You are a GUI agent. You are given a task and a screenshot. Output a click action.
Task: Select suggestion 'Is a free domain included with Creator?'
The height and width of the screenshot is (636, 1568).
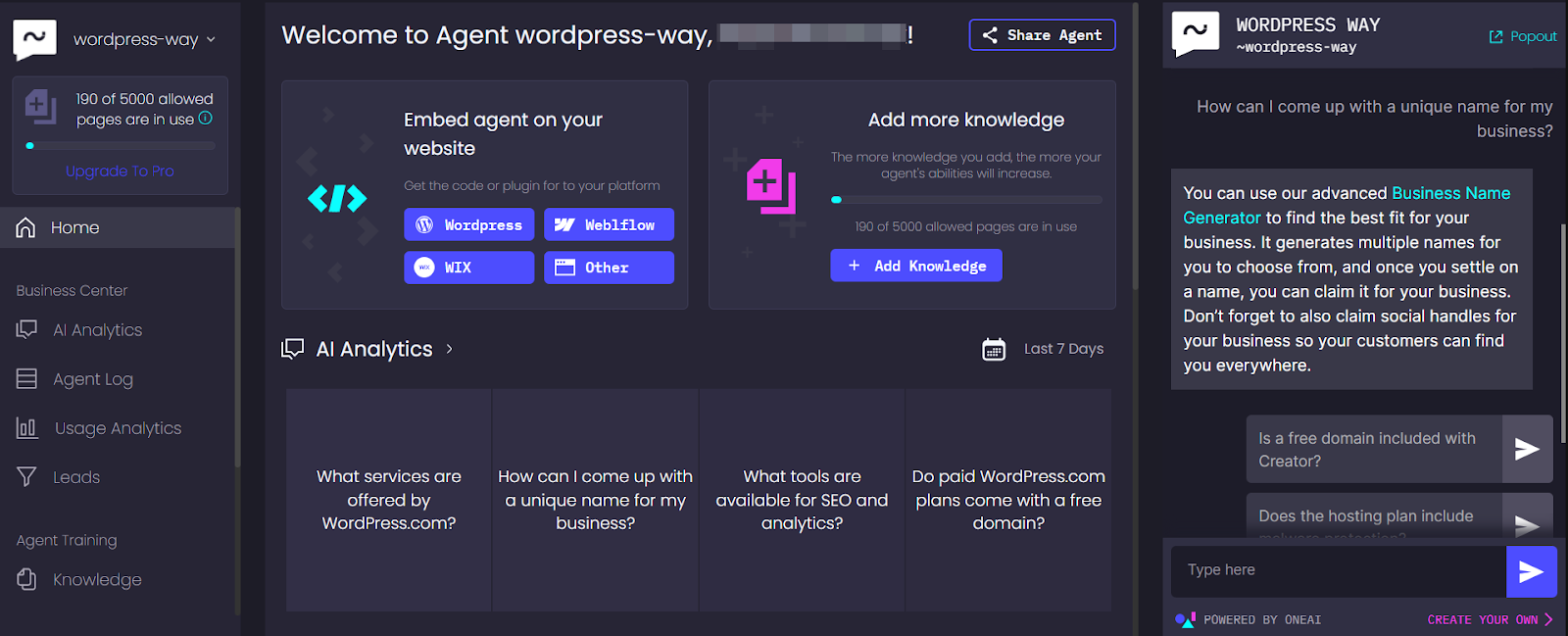pyautogui.click(x=1374, y=449)
